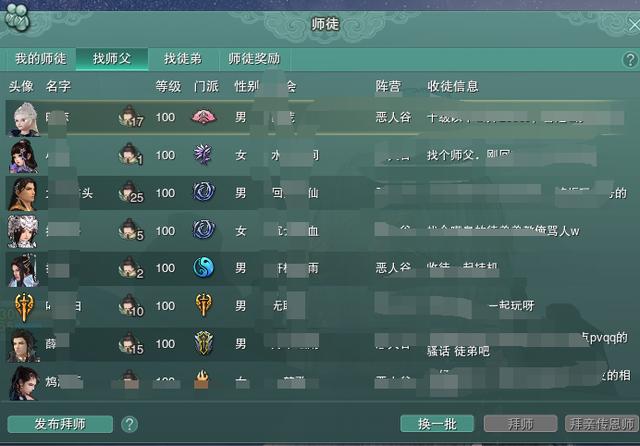The height and width of the screenshot is (446, 640).
Task: Click the shield emblem sect icon
Action: coord(203,343)
